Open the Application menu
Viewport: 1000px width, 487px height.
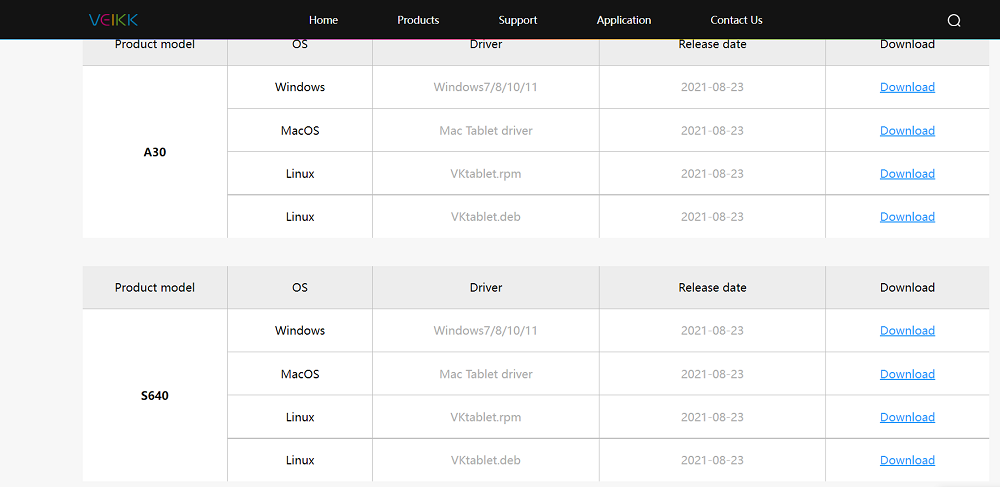coord(624,20)
